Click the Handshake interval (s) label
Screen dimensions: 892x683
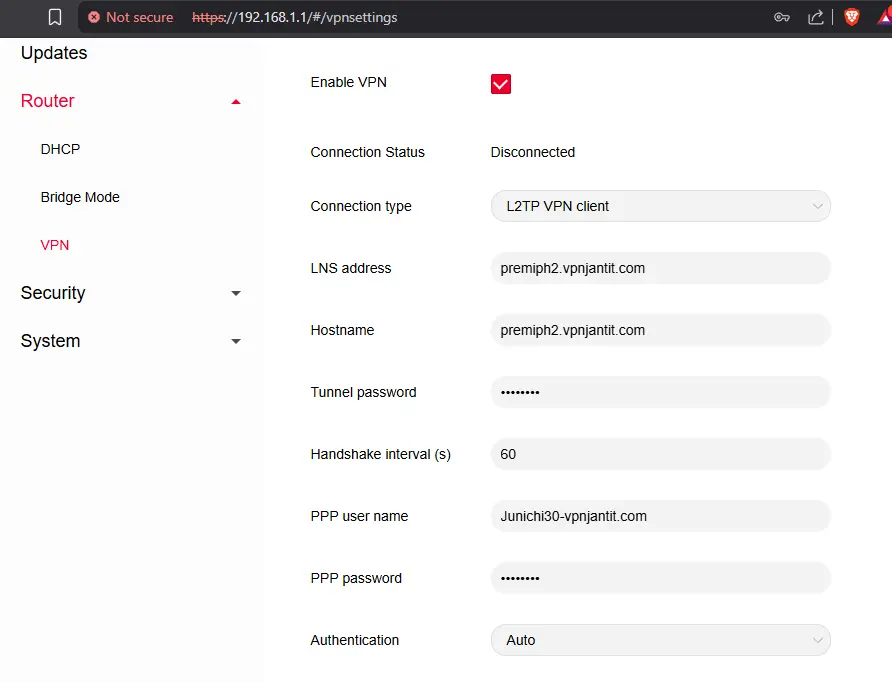[x=381, y=454]
